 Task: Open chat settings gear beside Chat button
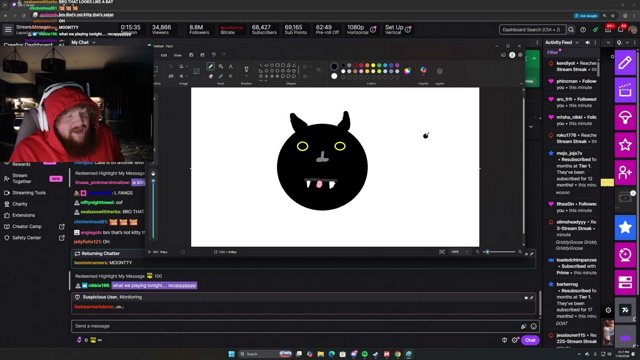515,340
